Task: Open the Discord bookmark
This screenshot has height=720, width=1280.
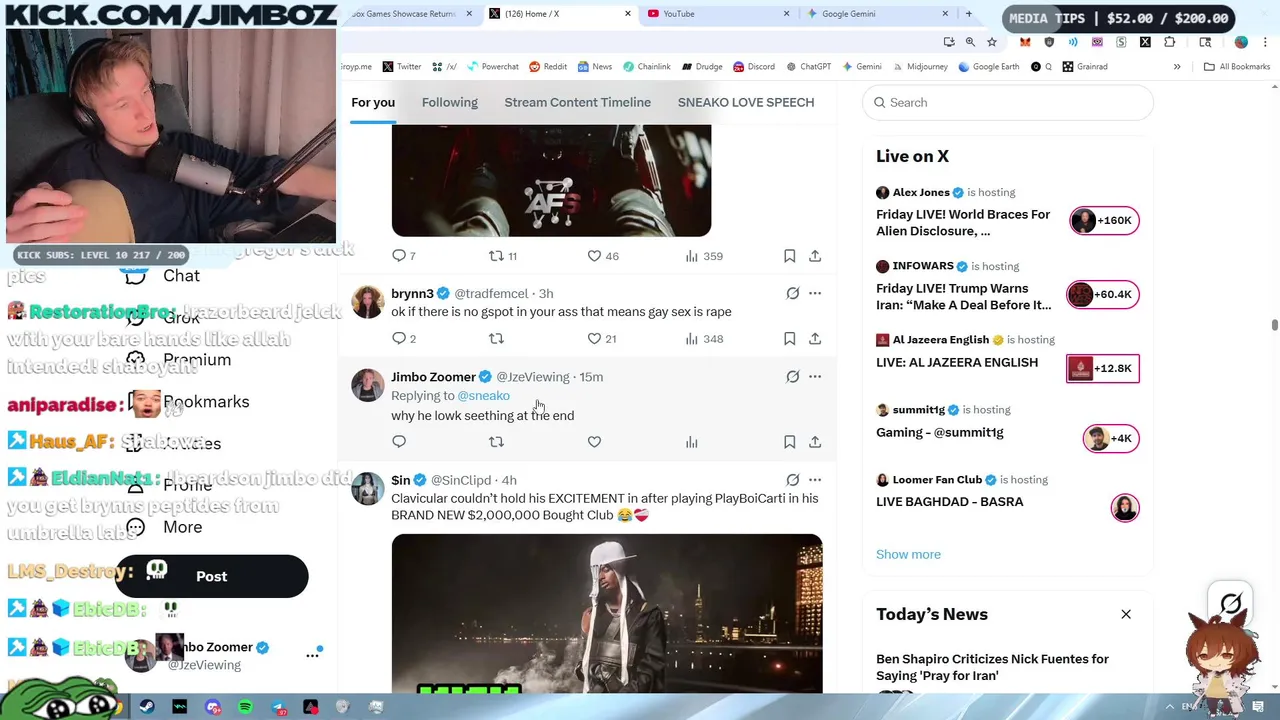Action: 754,67
